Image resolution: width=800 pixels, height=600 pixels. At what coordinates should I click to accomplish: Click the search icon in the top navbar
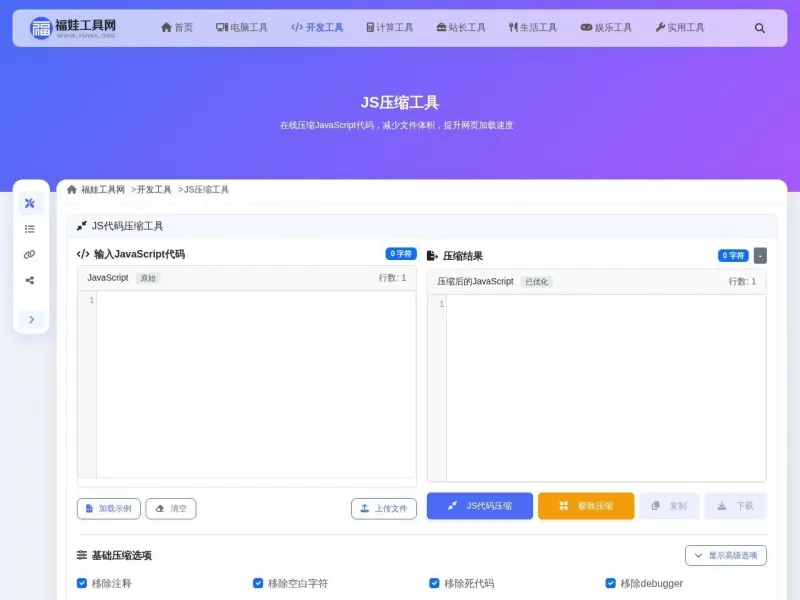[760, 28]
